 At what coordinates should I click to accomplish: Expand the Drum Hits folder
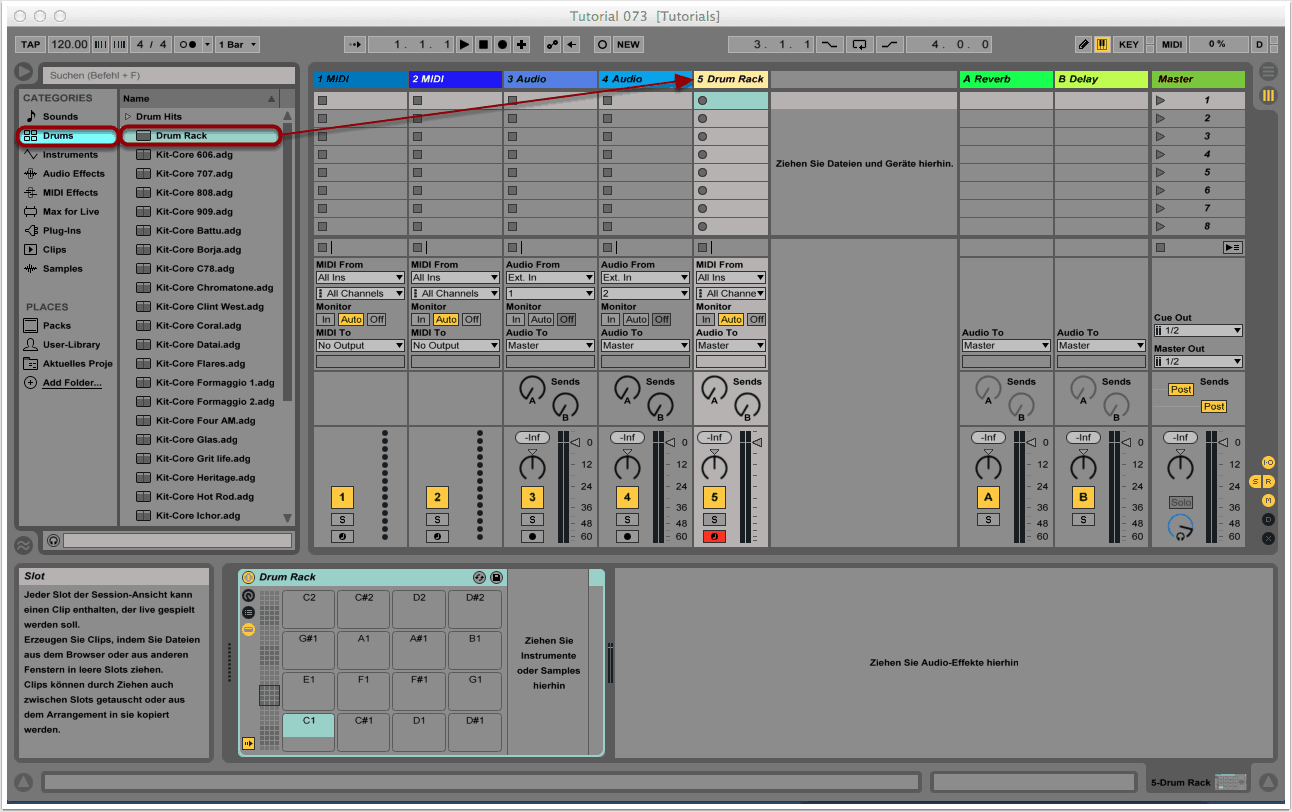coord(128,117)
